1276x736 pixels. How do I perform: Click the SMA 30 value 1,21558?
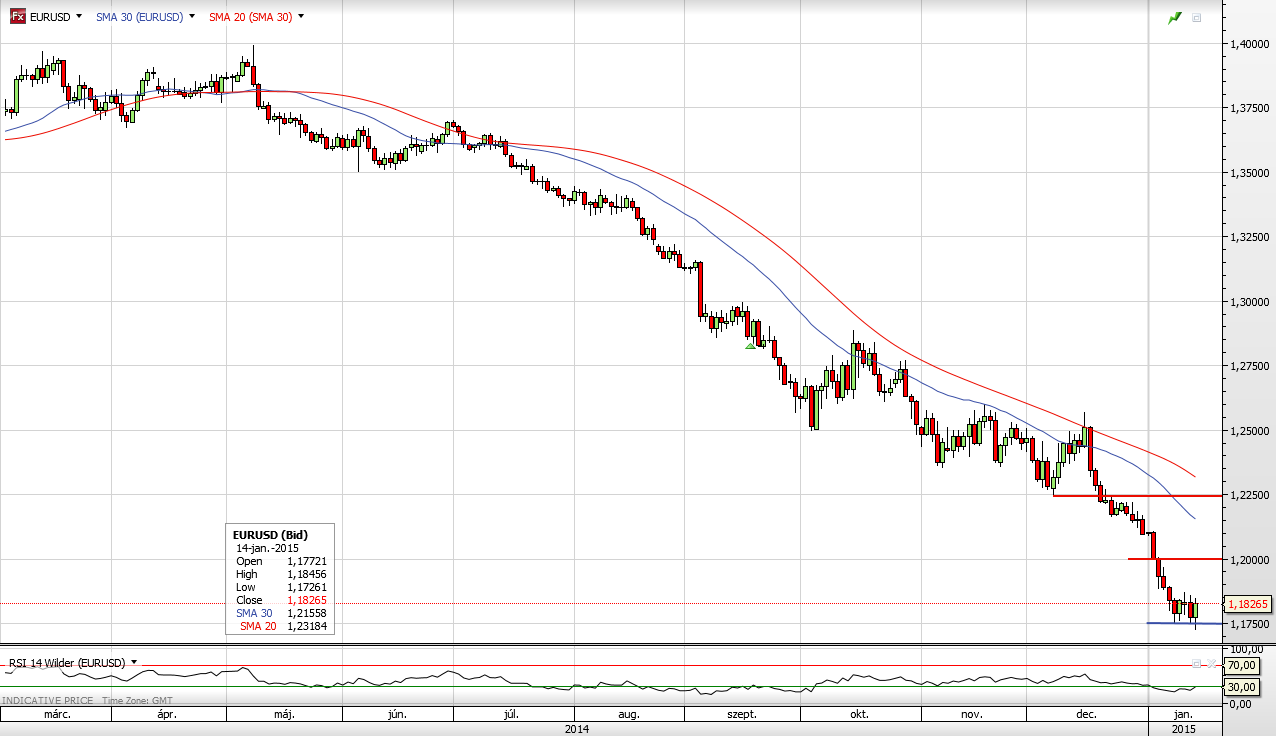click(x=307, y=613)
